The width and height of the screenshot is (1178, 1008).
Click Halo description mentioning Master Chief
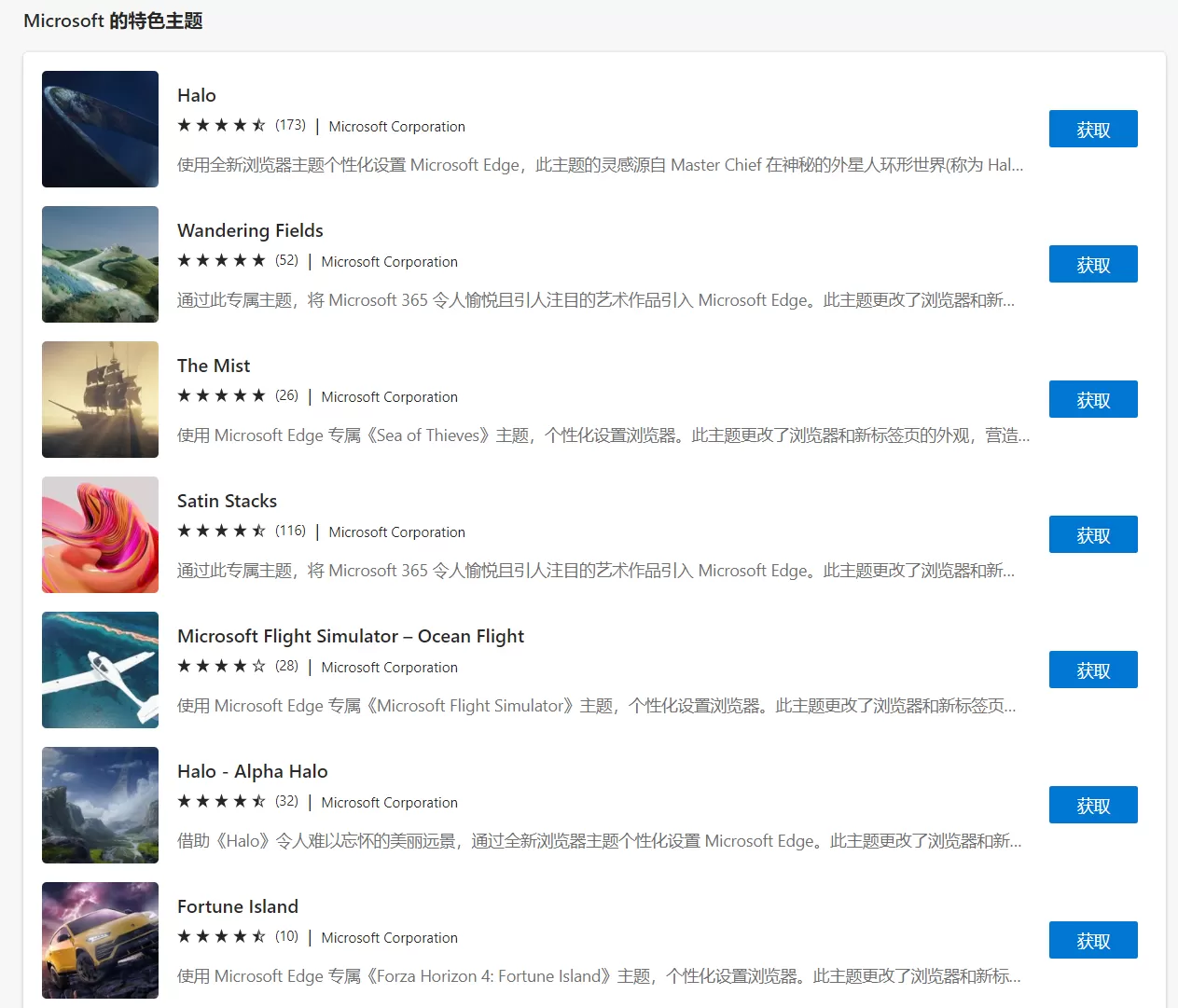click(x=601, y=165)
